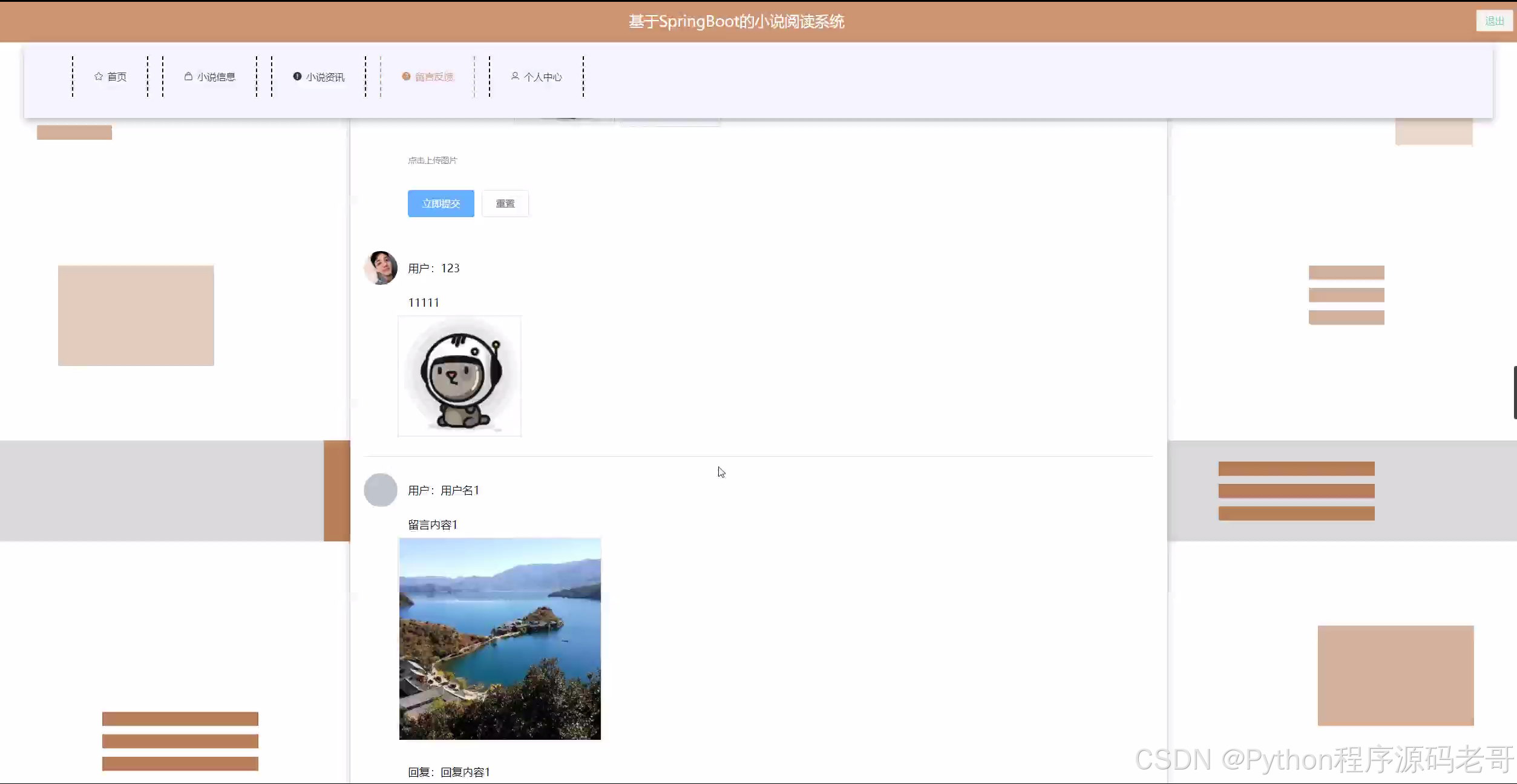Click user 123's profile avatar
Screen dimensions: 1517x784
tap(381, 268)
